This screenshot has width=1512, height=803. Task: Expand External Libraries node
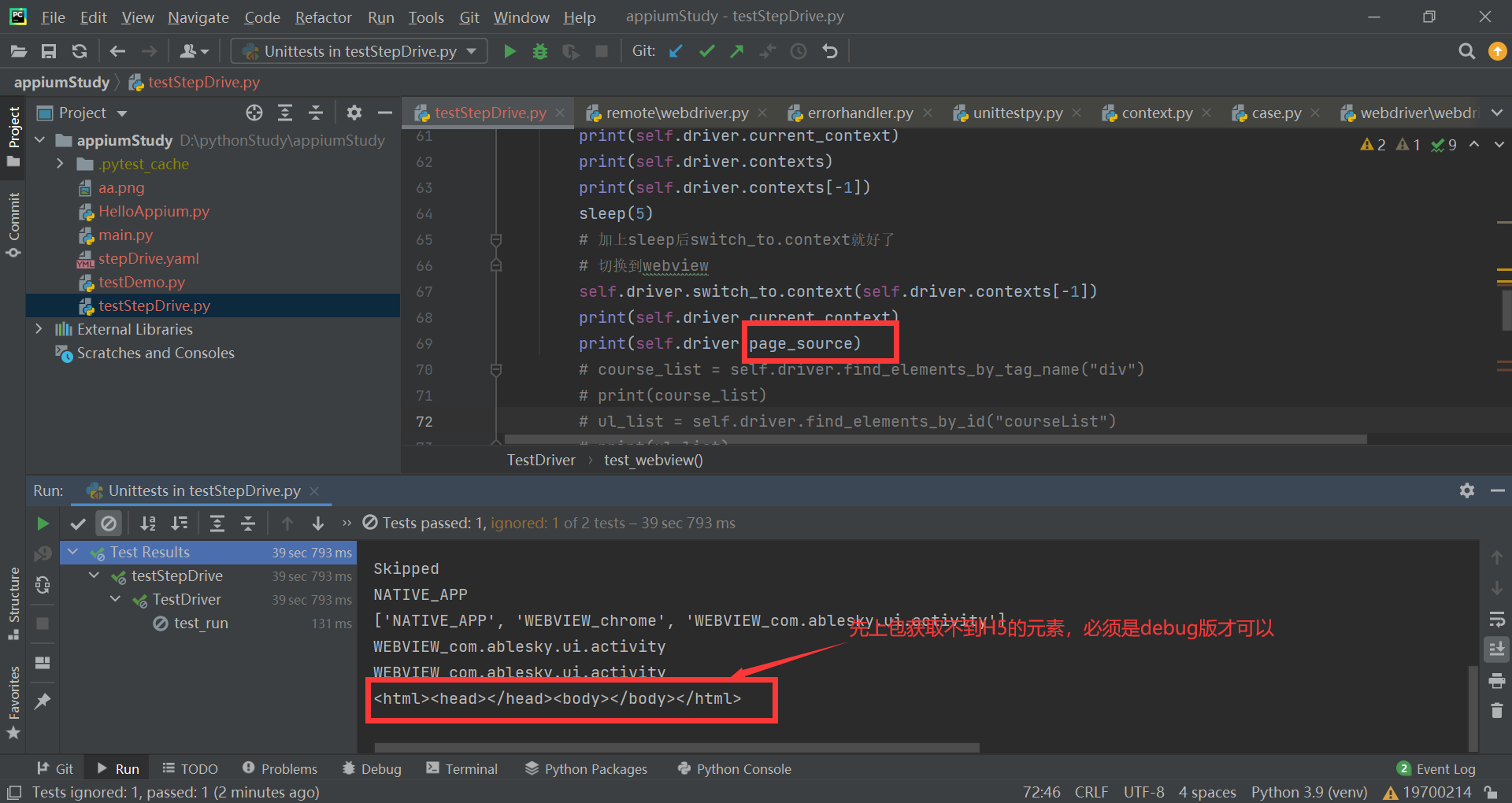coord(39,329)
